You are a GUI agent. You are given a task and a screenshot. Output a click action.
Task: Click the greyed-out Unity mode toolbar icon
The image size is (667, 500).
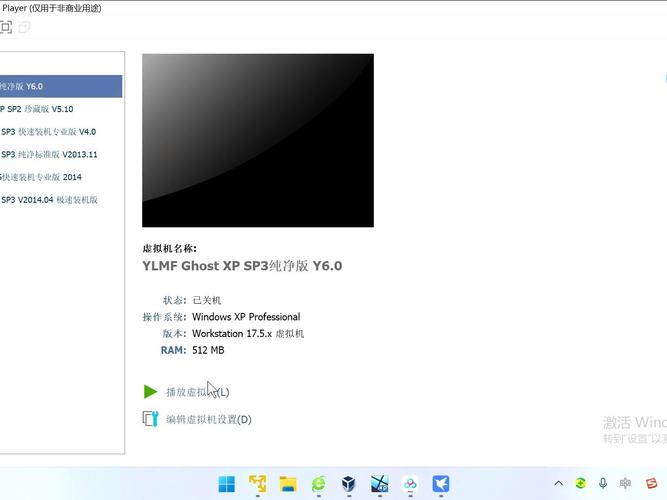point(24,28)
